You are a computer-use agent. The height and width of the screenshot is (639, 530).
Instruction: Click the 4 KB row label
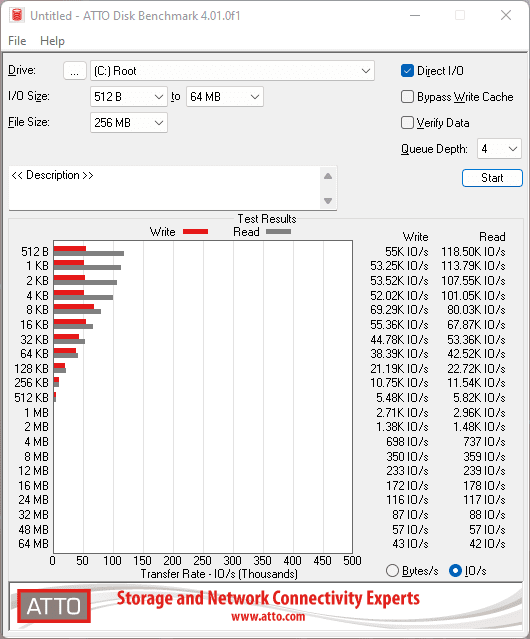37,295
